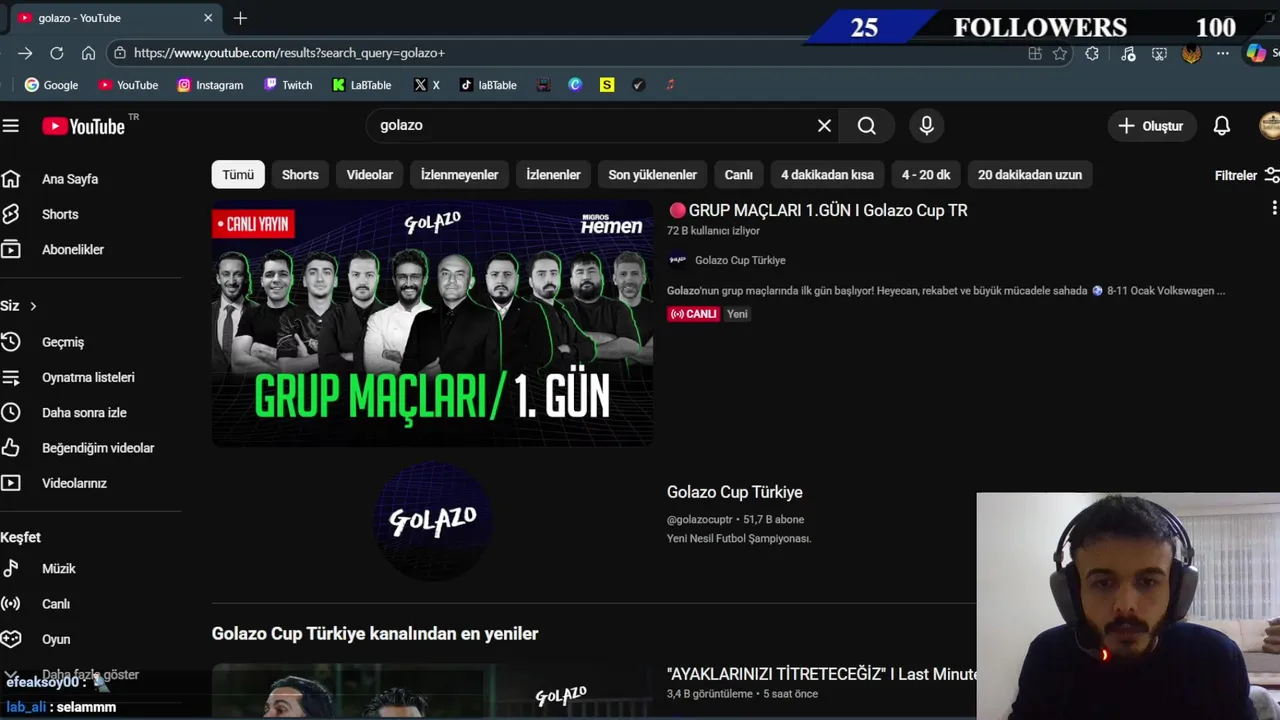Image resolution: width=1280 pixels, height=720 pixels.
Task: Open the YouTube hamburger guide menu
Action: [10, 126]
